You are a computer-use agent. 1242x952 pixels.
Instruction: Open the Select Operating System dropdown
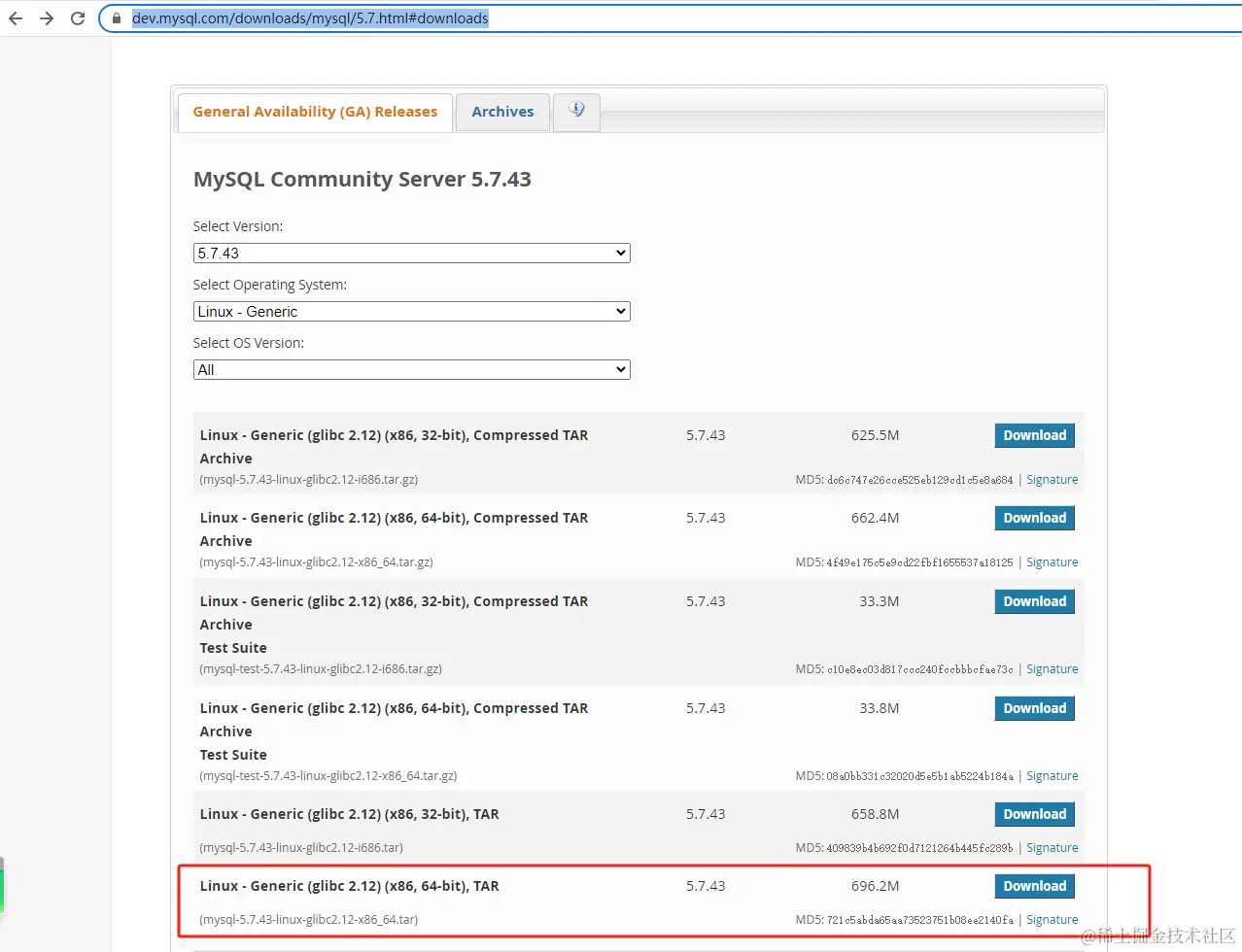tap(412, 311)
